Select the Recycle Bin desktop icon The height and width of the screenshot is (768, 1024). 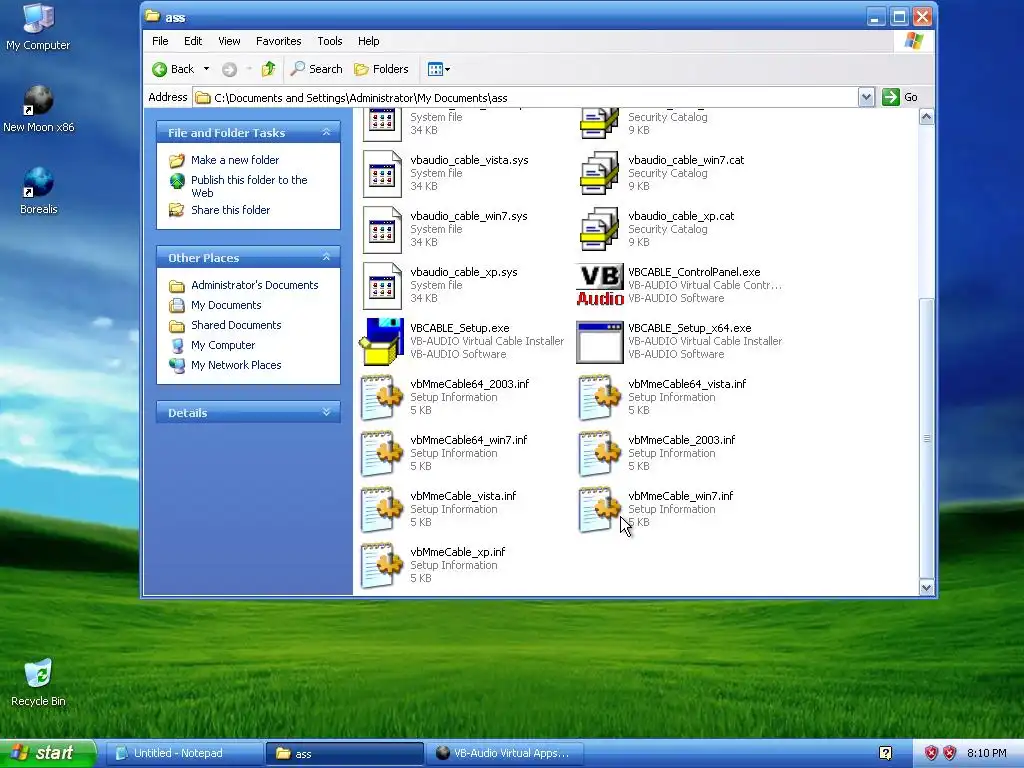click(x=39, y=682)
